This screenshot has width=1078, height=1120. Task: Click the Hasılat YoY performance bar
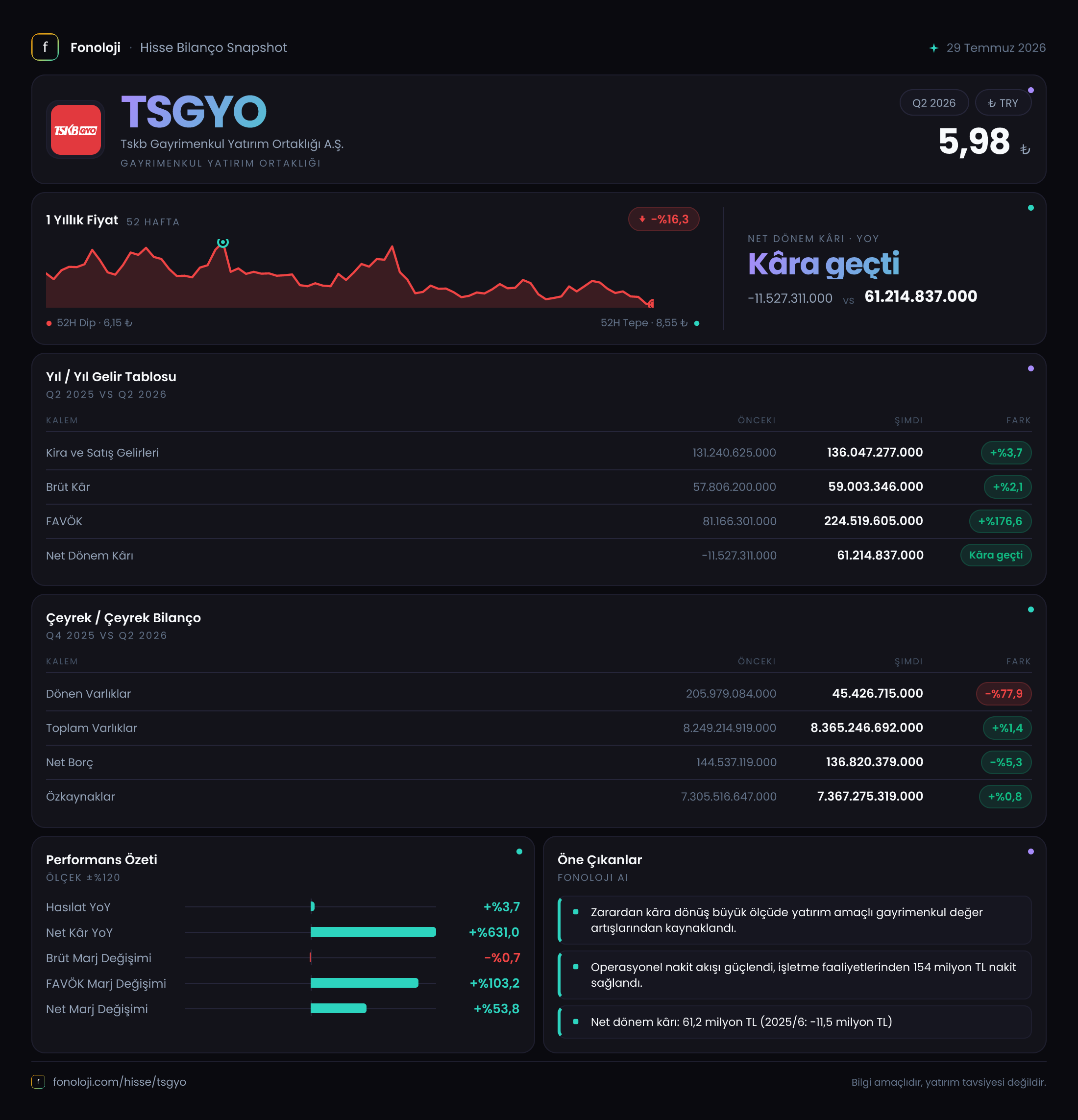[x=313, y=906]
